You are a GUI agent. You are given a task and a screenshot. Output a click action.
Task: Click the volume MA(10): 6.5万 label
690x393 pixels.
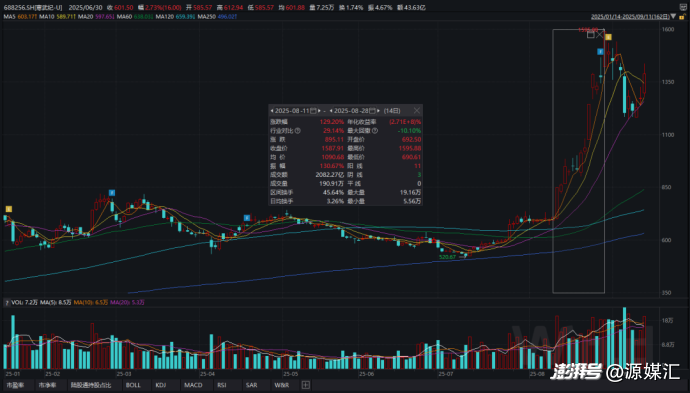click(x=91, y=303)
